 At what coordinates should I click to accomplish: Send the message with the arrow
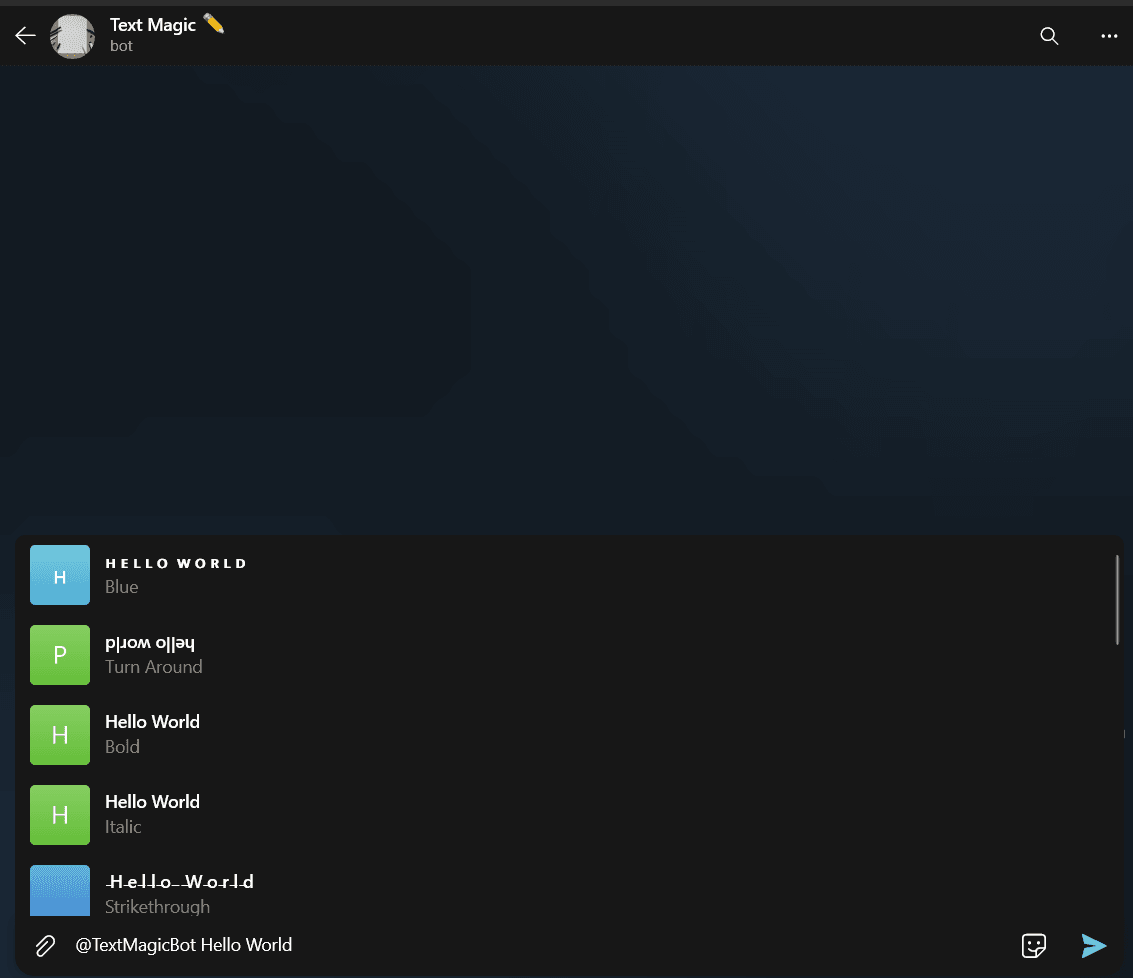point(1093,945)
